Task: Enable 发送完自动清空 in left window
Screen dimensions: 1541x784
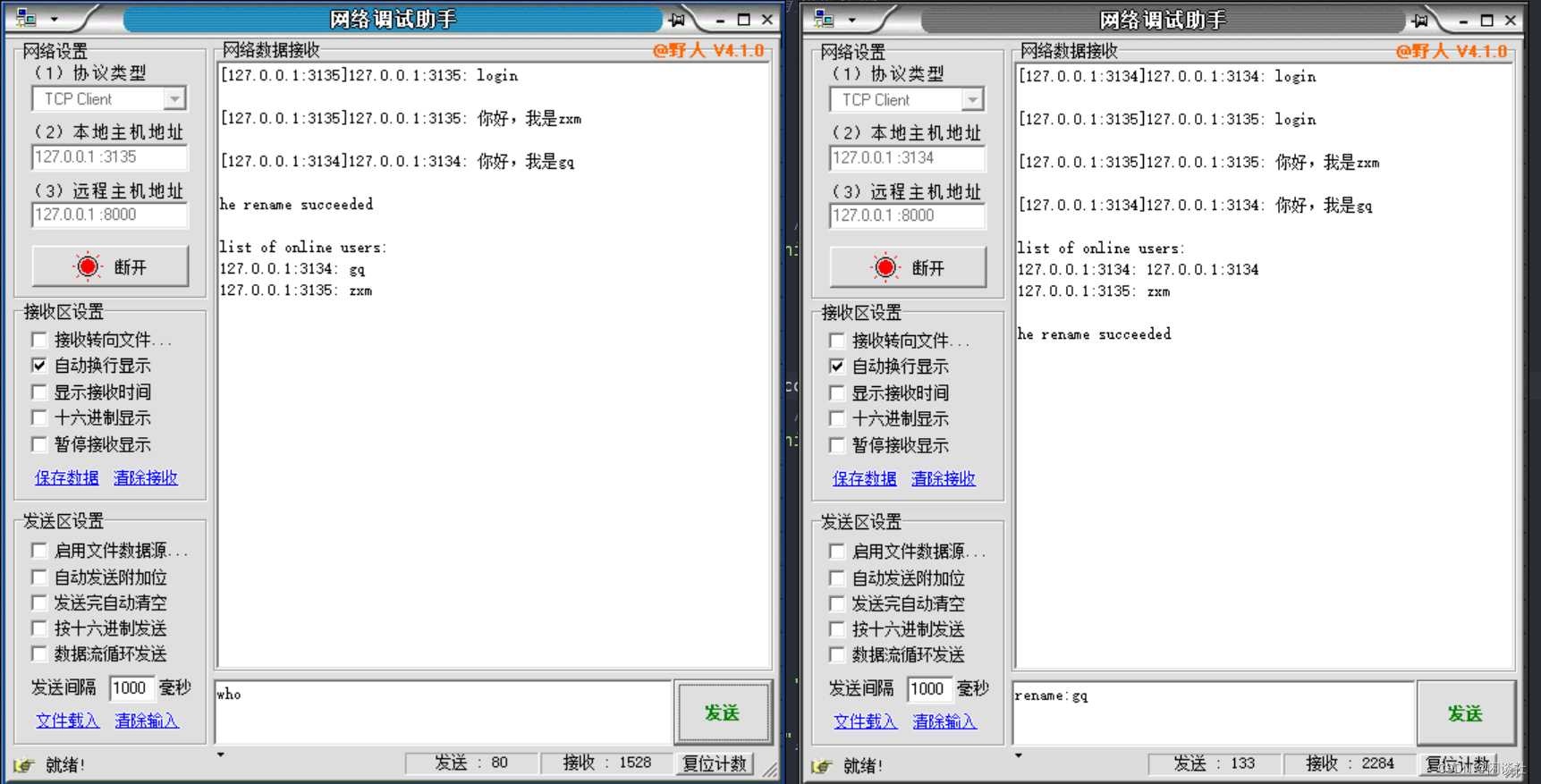Action: (39, 603)
